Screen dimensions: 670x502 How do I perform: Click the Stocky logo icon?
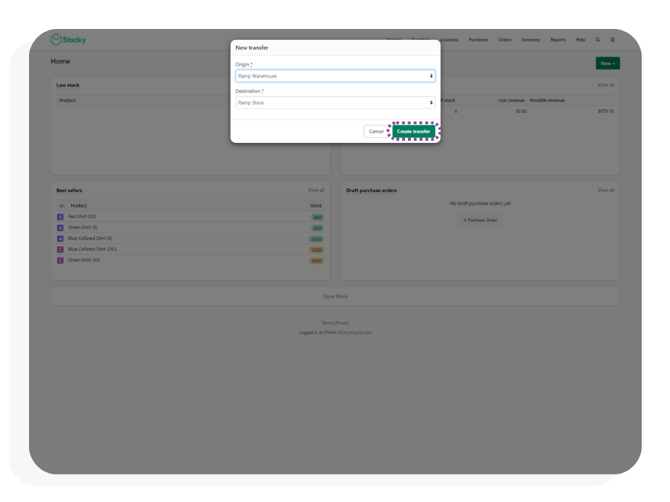(x=56, y=40)
